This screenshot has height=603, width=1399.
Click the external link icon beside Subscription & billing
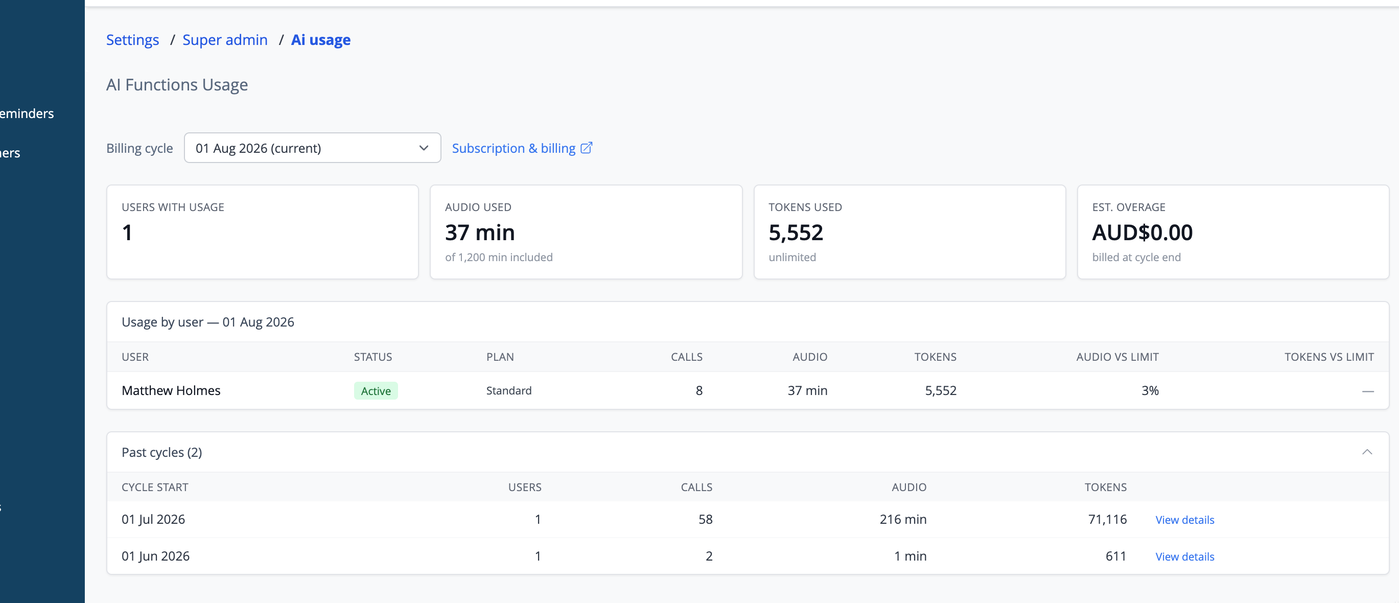point(587,148)
